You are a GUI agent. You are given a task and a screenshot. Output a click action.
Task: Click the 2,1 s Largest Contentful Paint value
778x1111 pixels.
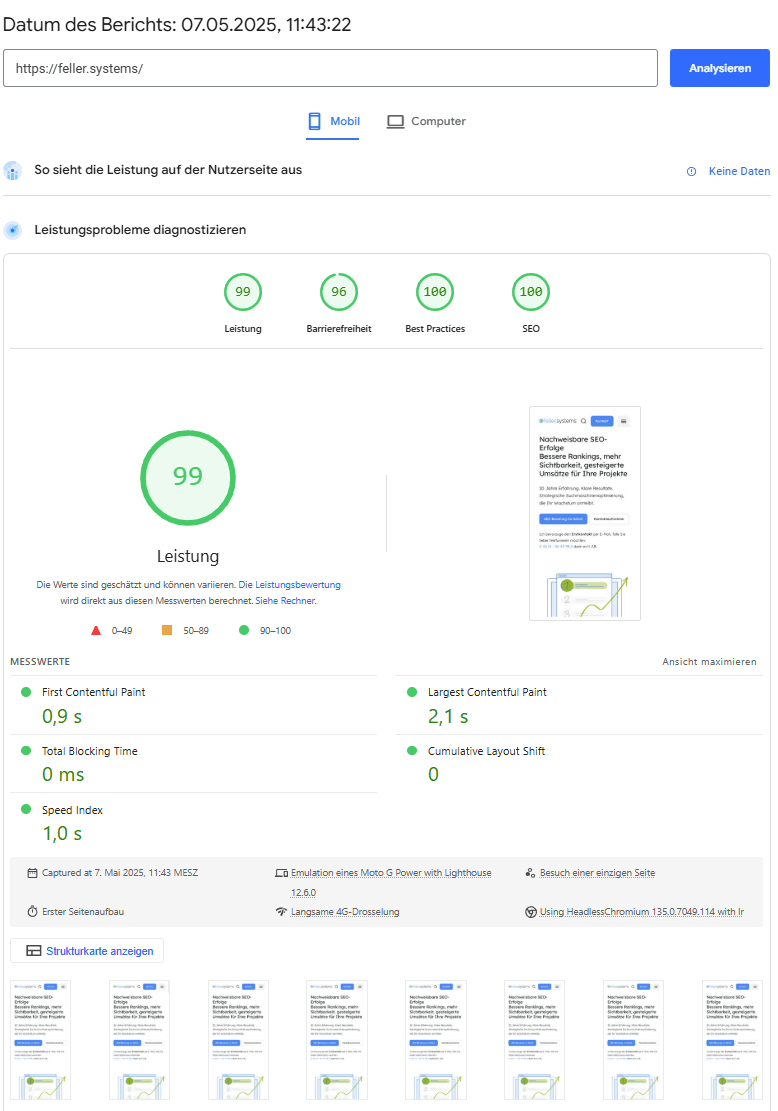point(448,717)
